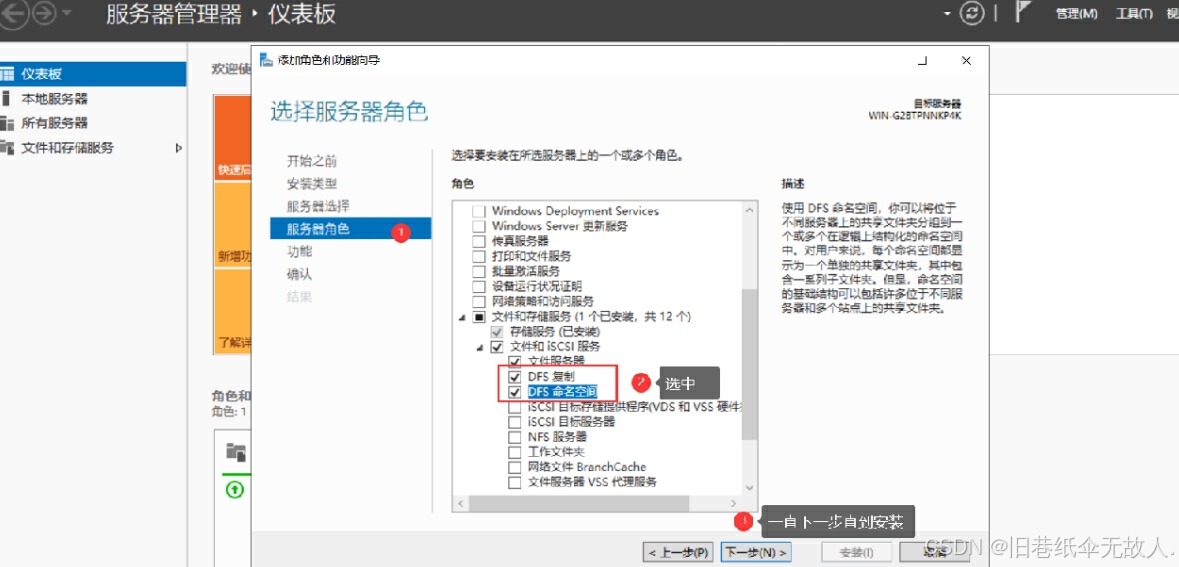Check 工作文件夹 checkbox
1179x567 pixels.
pos(515,452)
